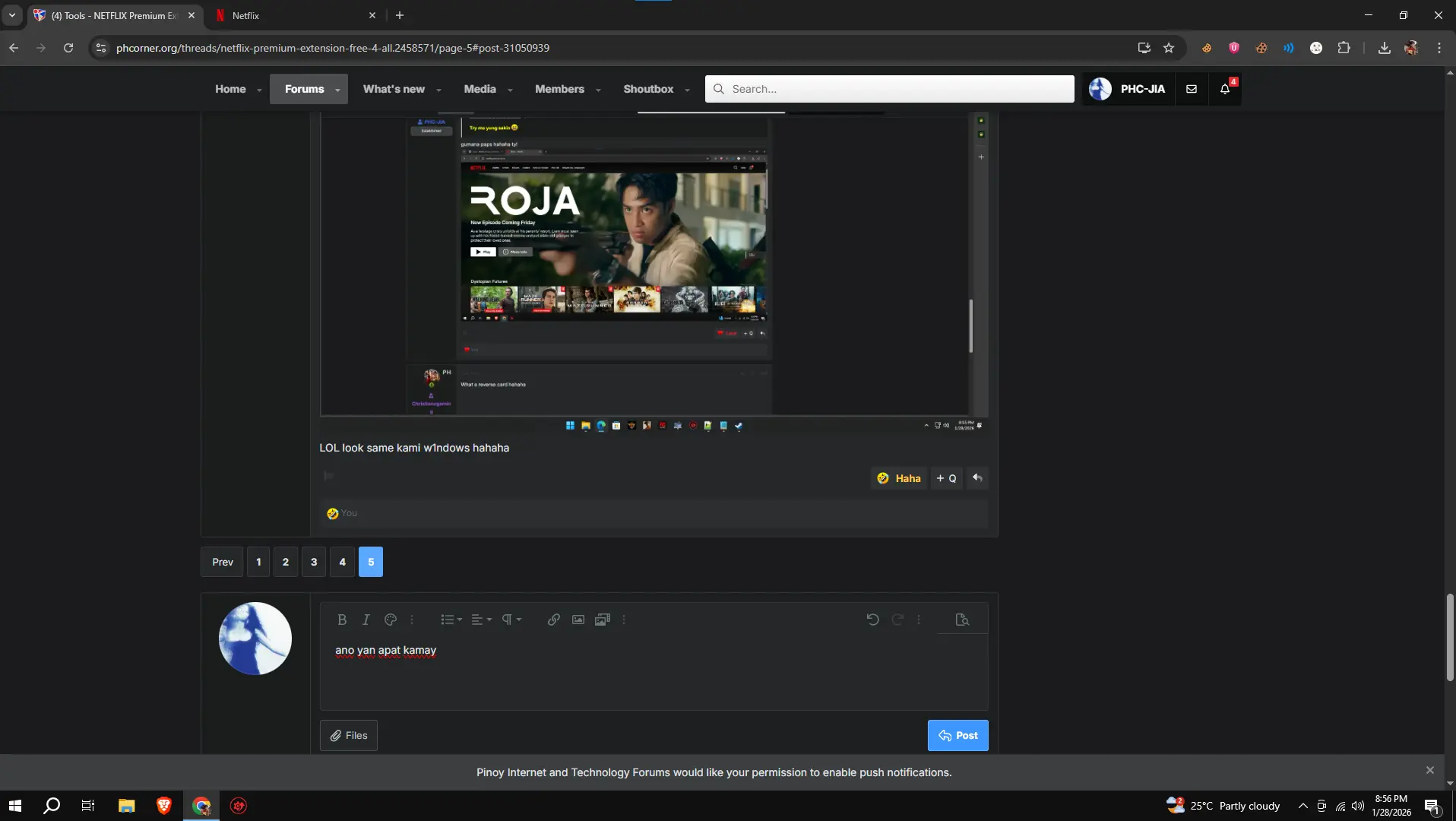1456x821 pixels.
Task: Open the notifications bell icon
Action: [1225, 89]
